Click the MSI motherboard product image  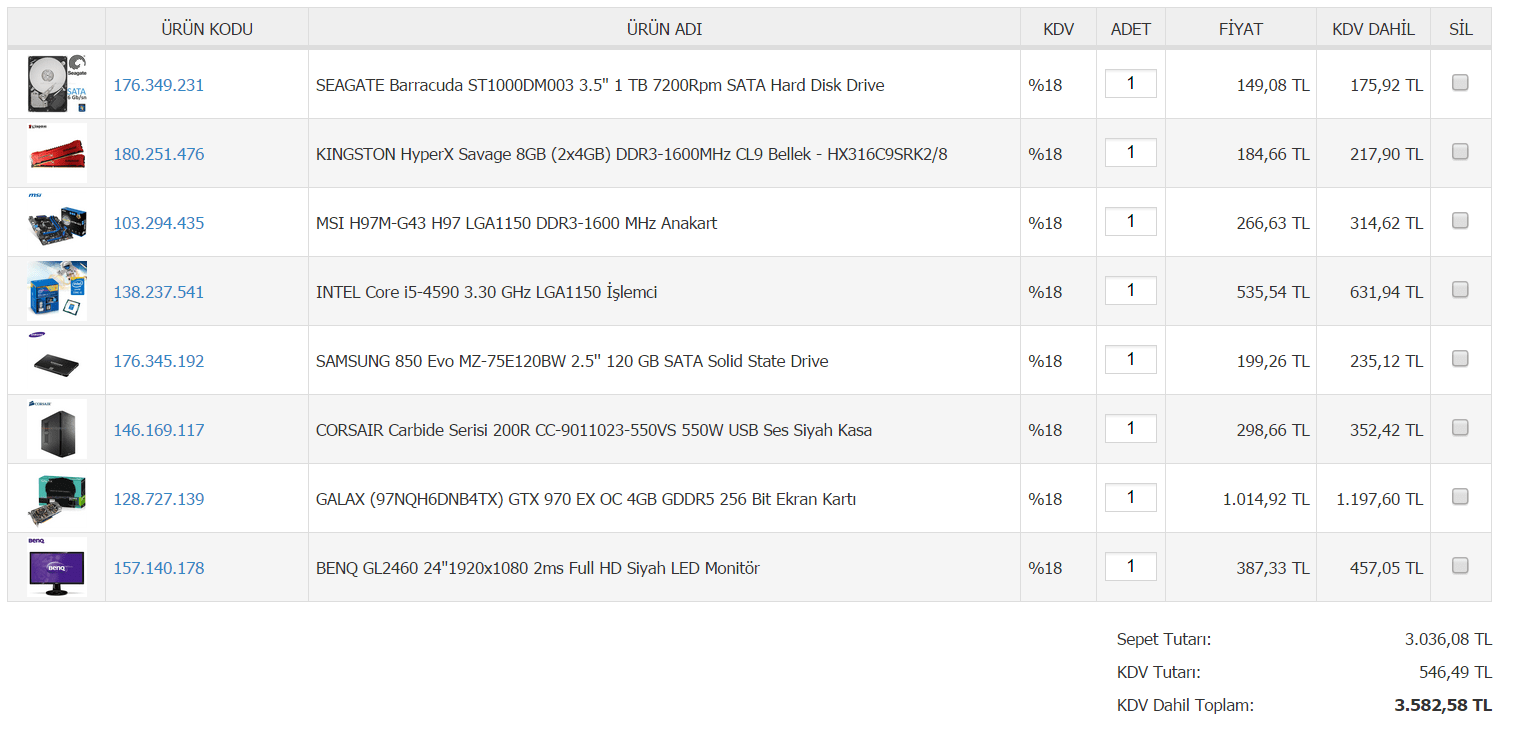(57, 222)
